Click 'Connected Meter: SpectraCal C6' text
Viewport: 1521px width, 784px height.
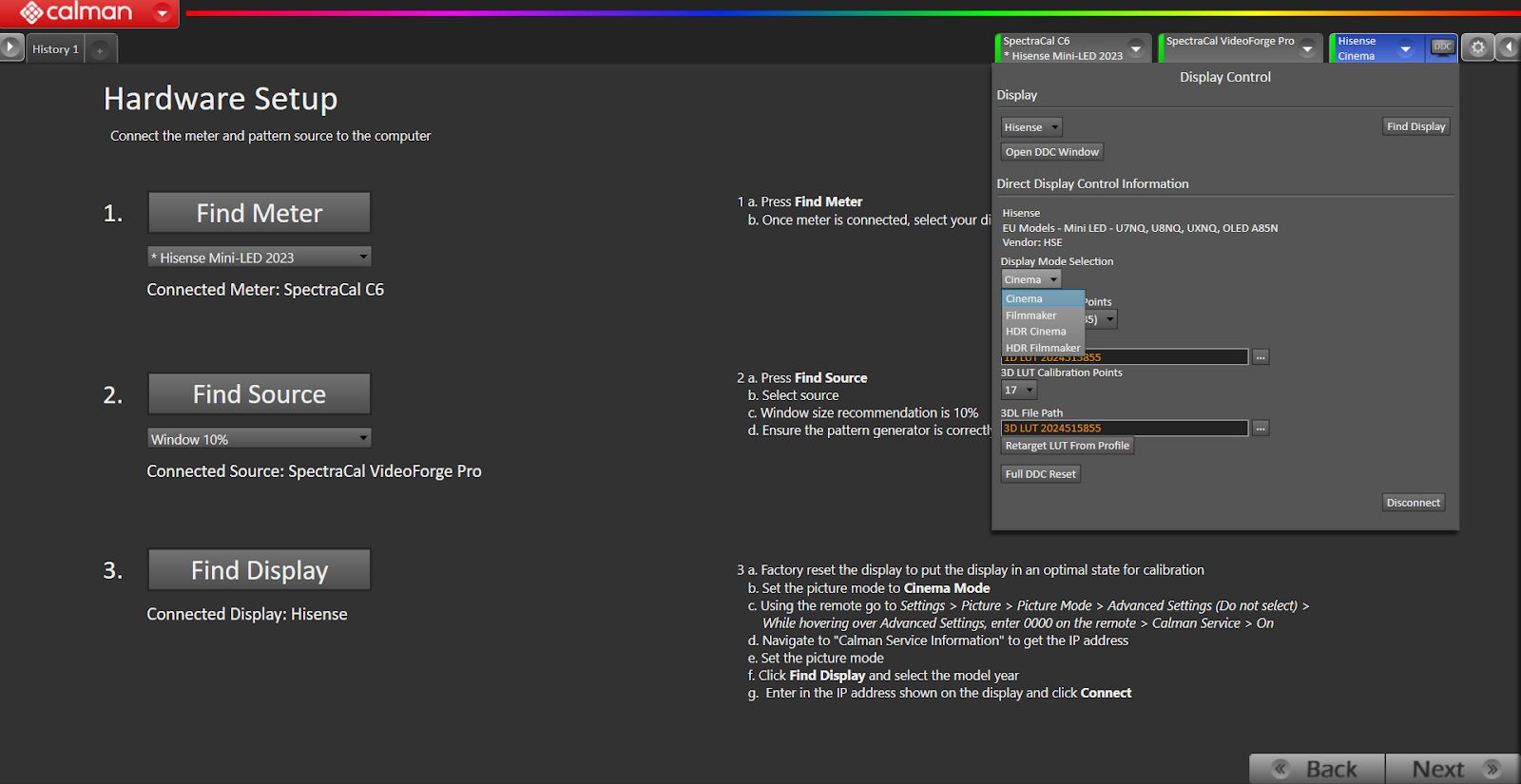point(265,290)
